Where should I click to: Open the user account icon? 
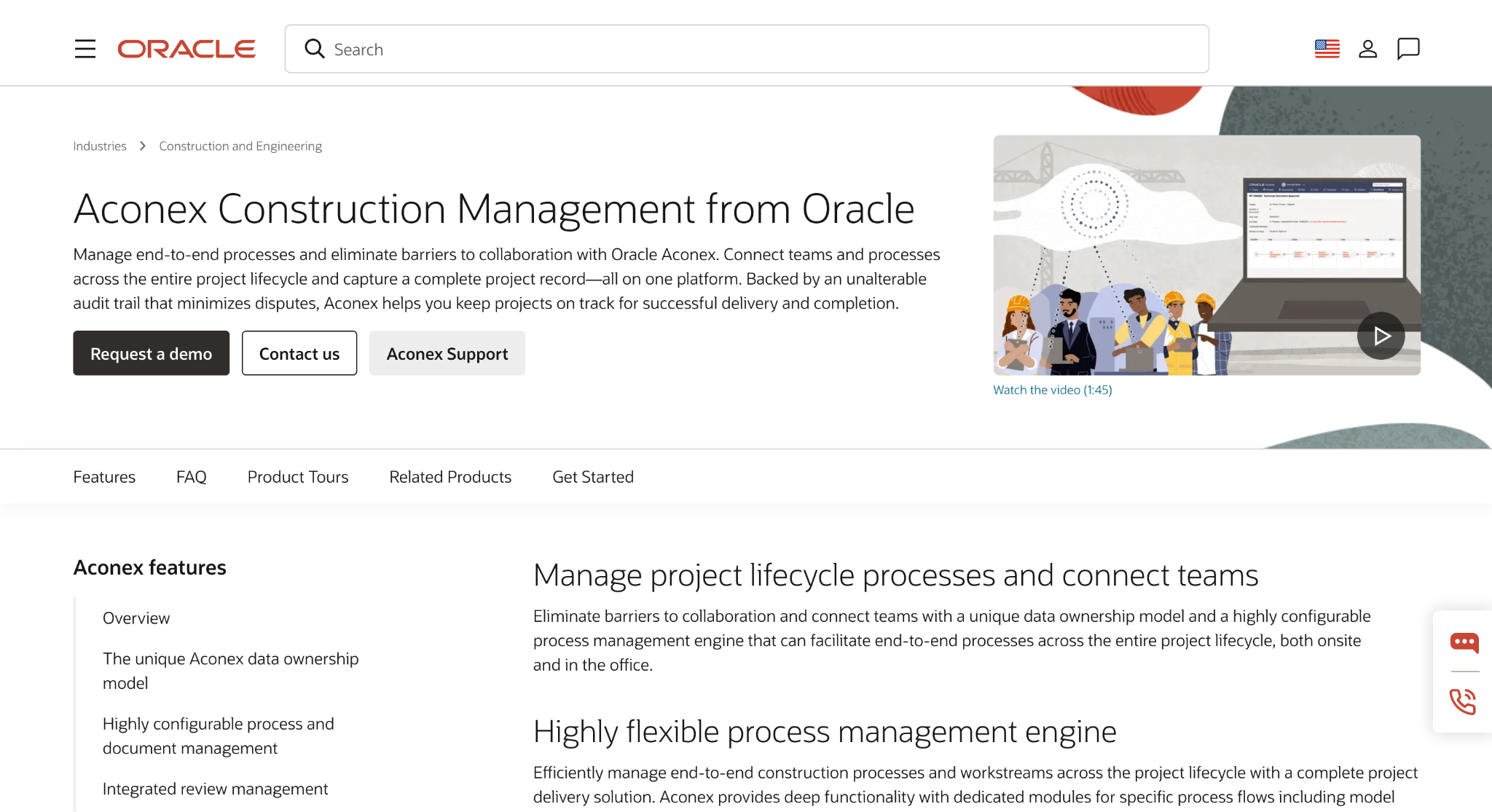coord(1367,49)
